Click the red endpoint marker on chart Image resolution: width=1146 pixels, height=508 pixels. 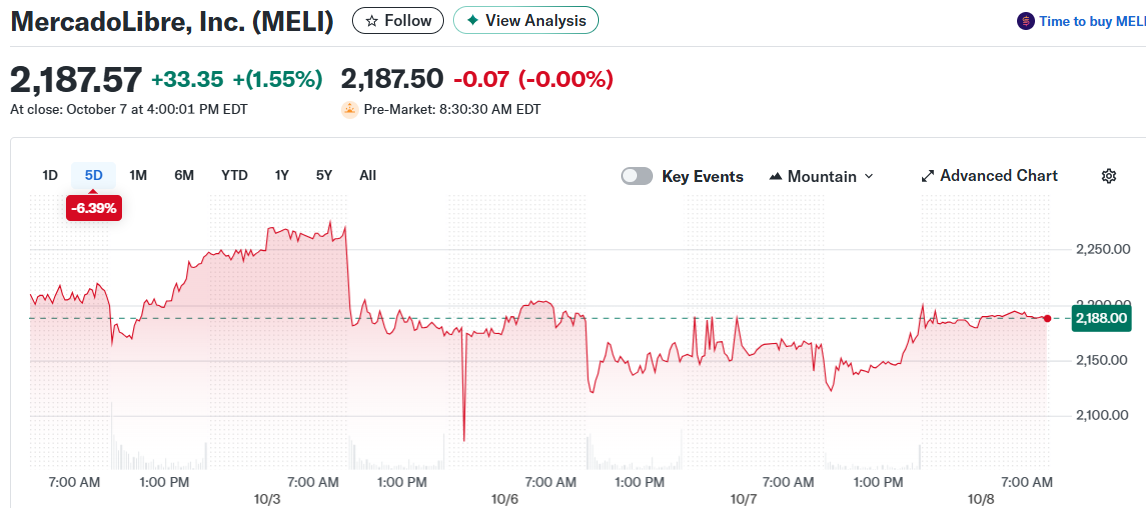coord(1047,318)
